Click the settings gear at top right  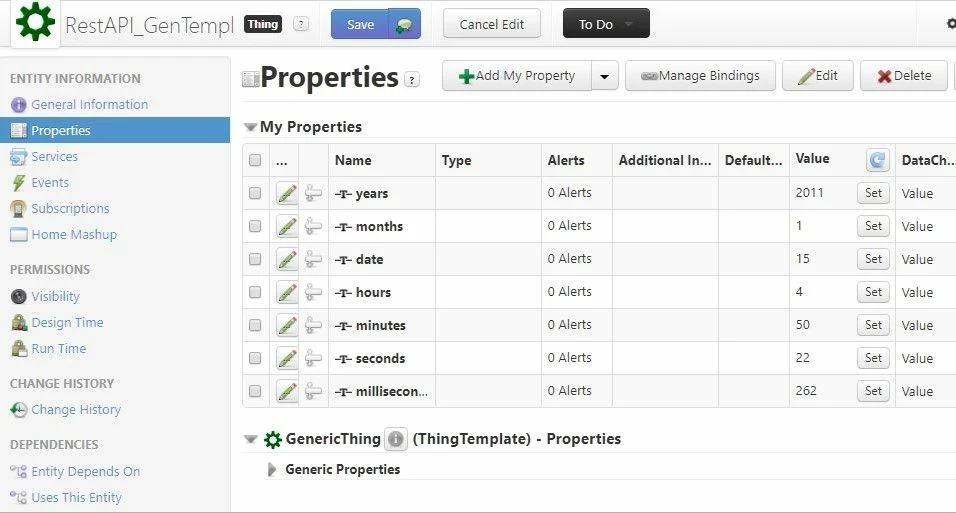click(x=951, y=23)
